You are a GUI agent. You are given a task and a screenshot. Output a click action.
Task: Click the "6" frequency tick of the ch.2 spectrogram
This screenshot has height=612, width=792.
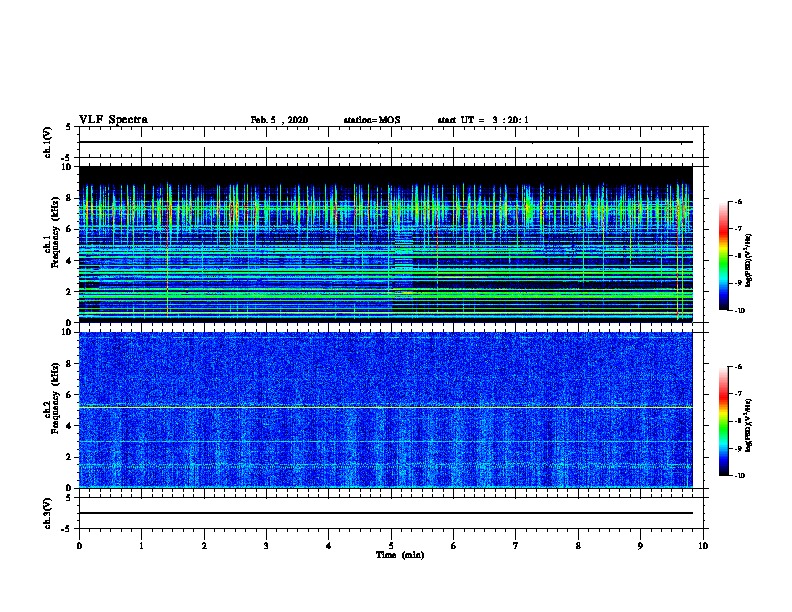(69, 395)
